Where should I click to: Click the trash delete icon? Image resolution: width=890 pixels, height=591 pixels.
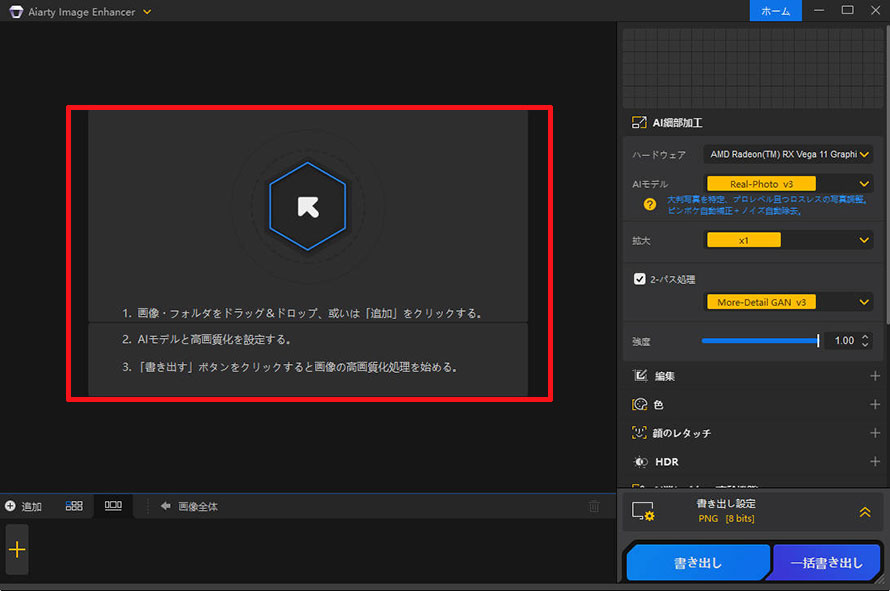coord(594,506)
